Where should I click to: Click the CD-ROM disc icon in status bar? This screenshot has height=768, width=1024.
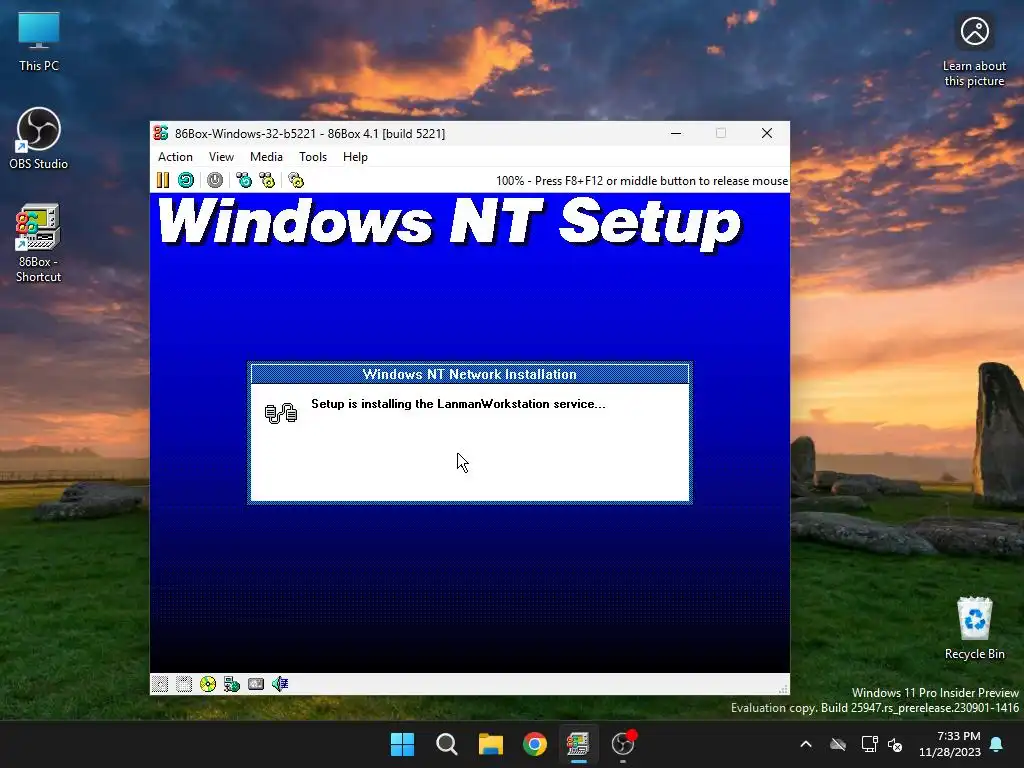[208, 684]
